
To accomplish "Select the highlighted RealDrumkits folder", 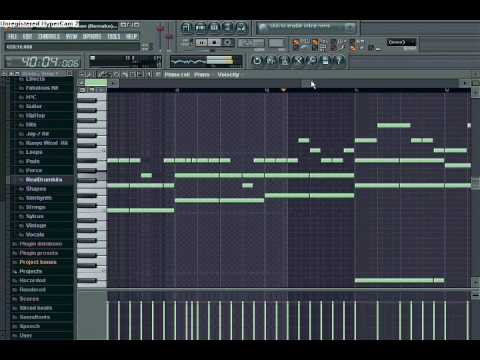I will pyautogui.click(x=44, y=180).
